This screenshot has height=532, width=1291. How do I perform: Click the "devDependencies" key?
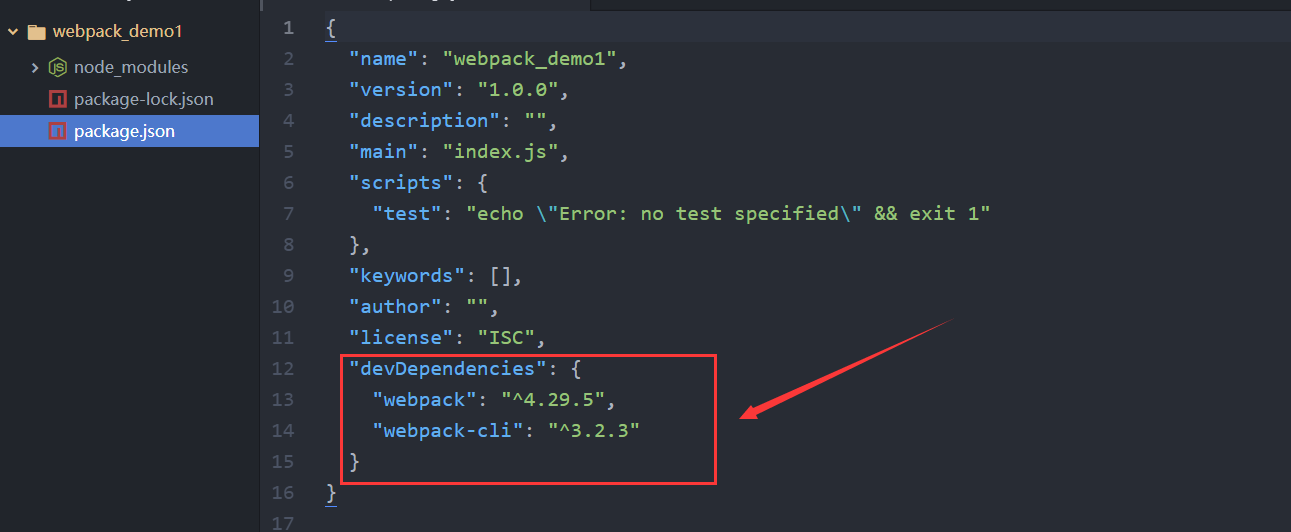tap(449, 369)
